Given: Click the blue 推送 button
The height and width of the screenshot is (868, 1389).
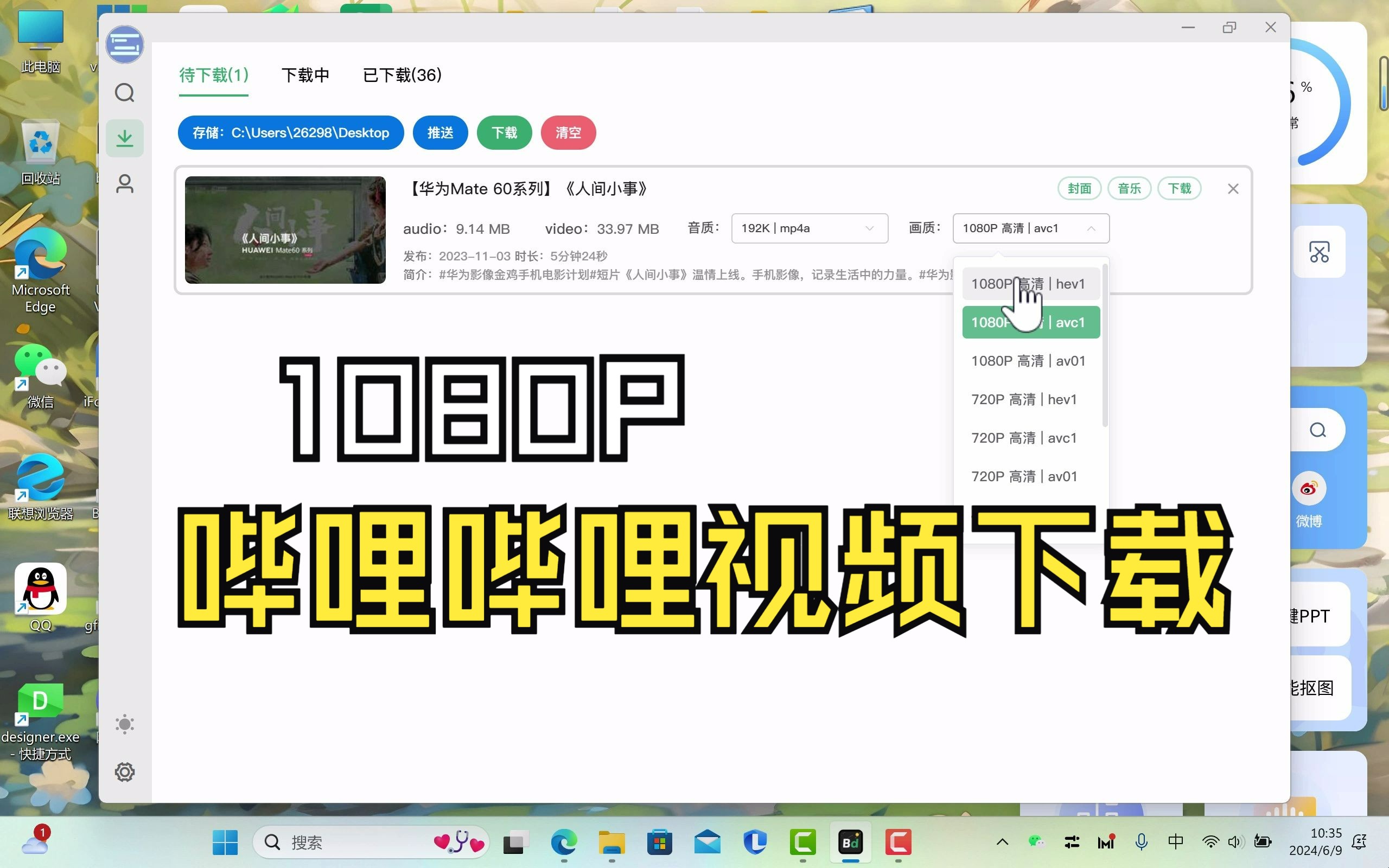Looking at the screenshot, I should 440,132.
